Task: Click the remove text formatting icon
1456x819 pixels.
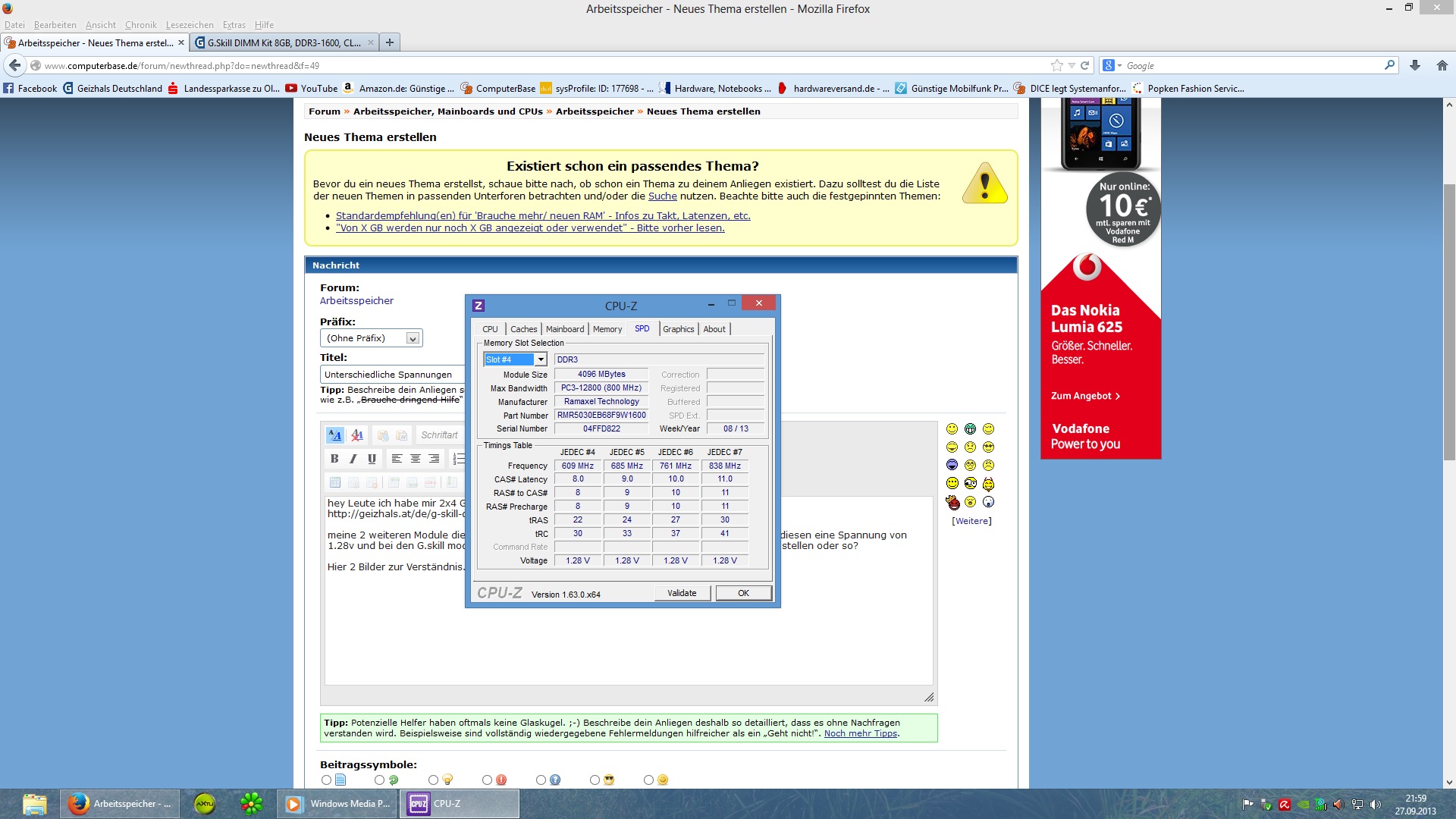Action: pos(357,435)
